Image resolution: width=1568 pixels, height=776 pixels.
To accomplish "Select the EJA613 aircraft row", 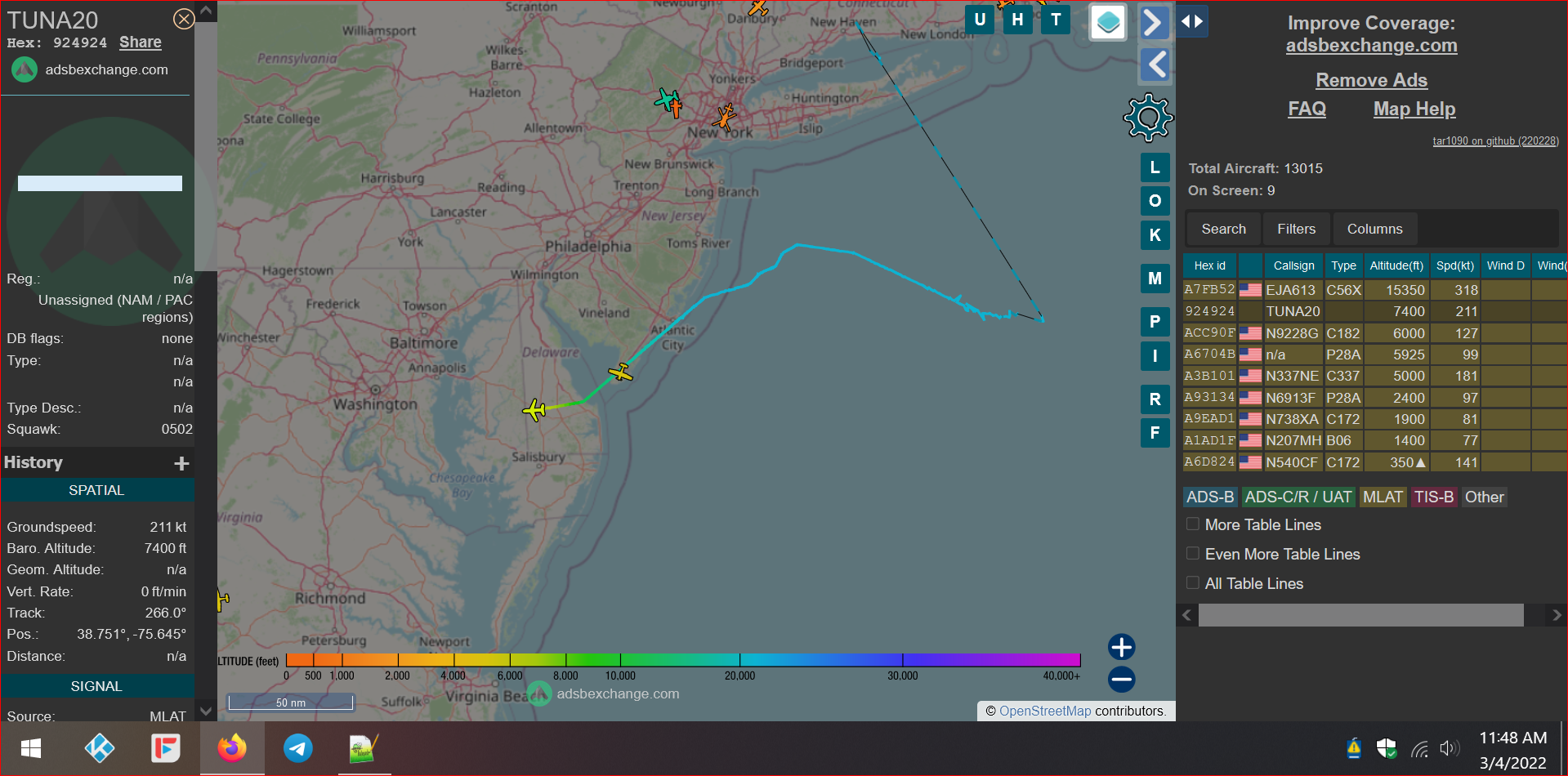I will tap(1375, 290).
